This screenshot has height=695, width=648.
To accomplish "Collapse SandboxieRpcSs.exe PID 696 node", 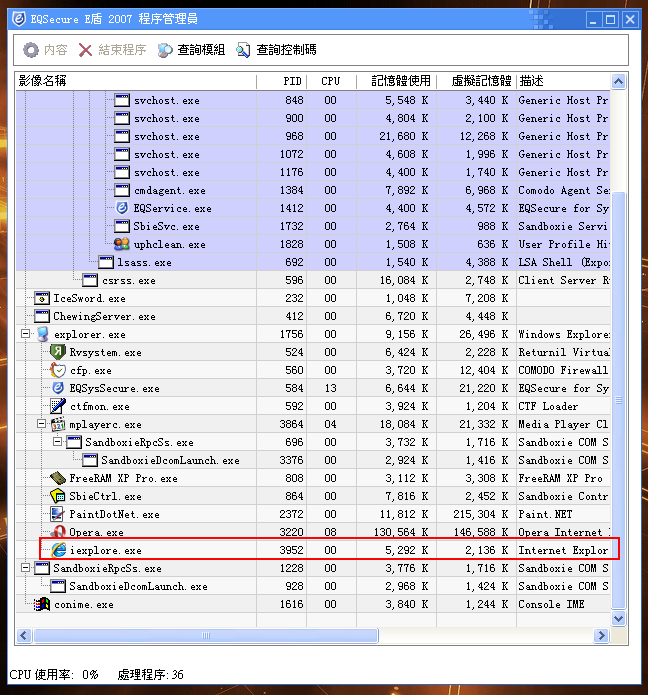I will 58,442.
